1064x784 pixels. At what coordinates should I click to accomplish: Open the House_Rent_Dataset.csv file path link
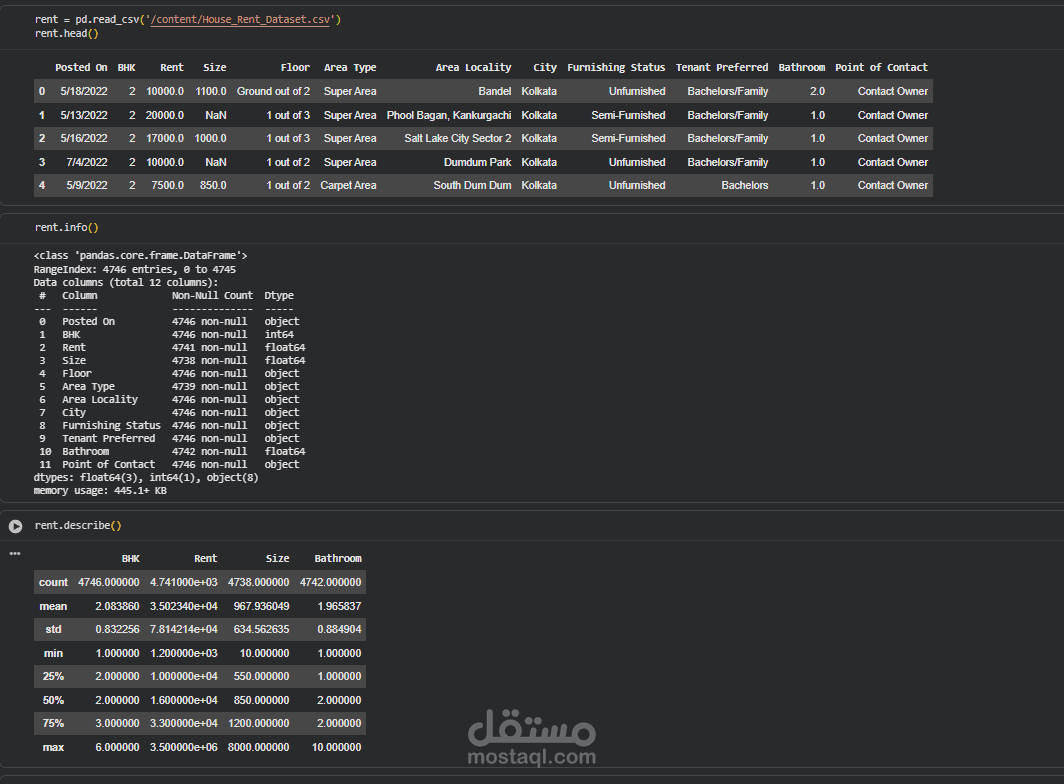tap(241, 20)
